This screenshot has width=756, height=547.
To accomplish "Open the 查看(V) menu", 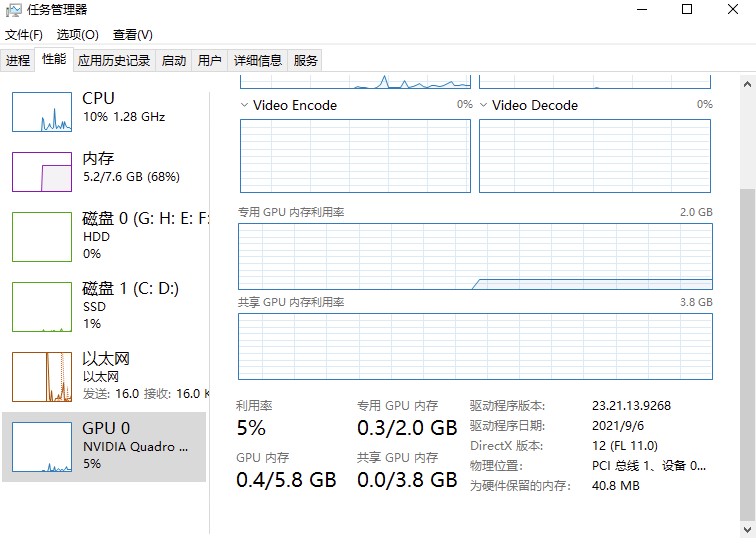I will pyautogui.click(x=132, y=34).
